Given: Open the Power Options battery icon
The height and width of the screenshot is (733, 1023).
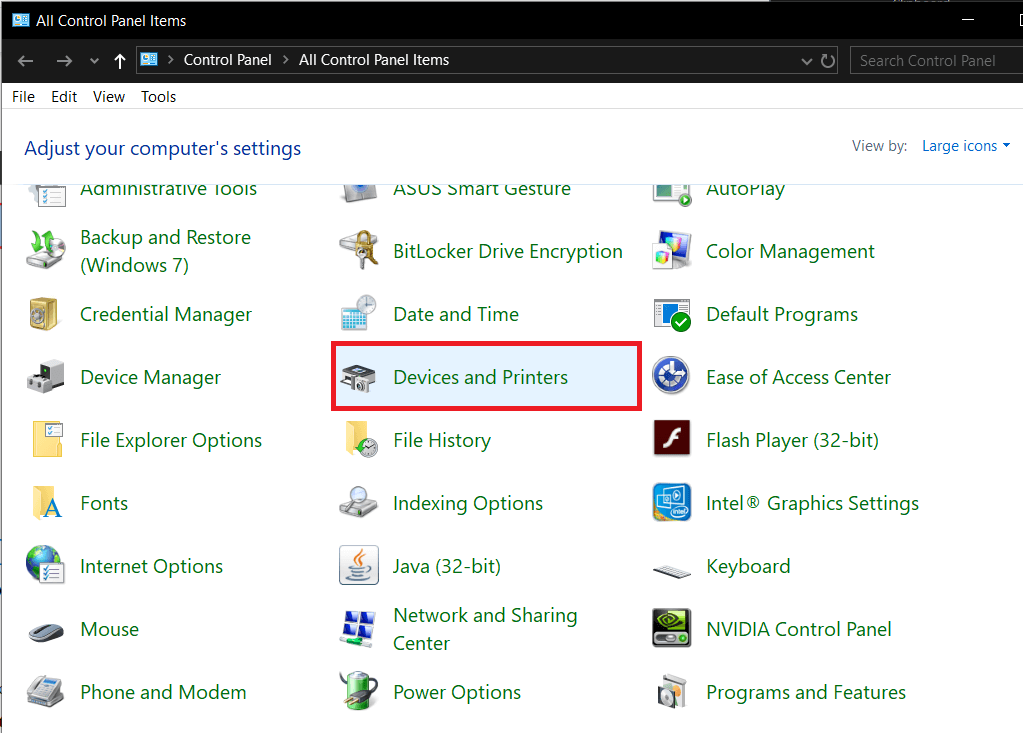Looking at the screenshot, I should [358, 692].
